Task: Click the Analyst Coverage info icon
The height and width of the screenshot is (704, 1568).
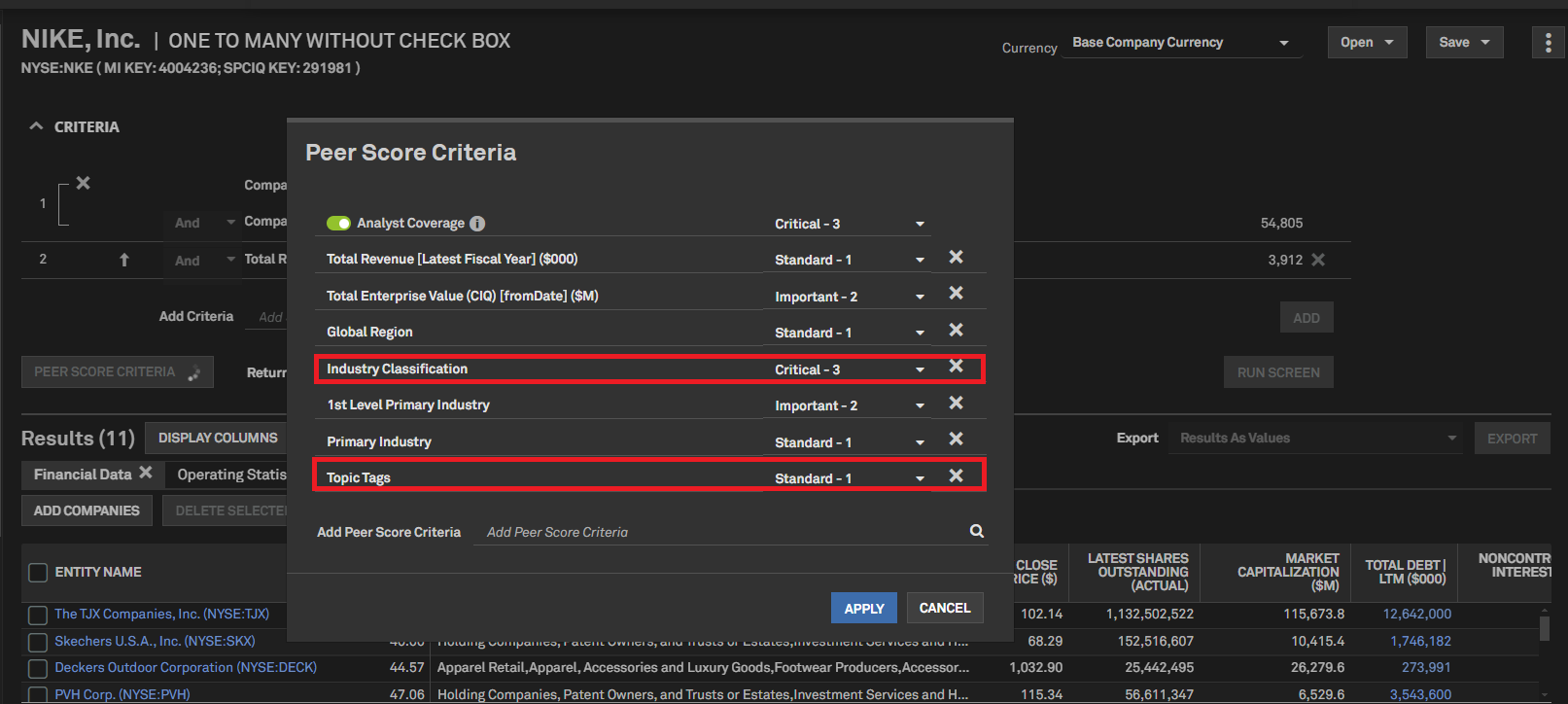Action: coord(477,224)
